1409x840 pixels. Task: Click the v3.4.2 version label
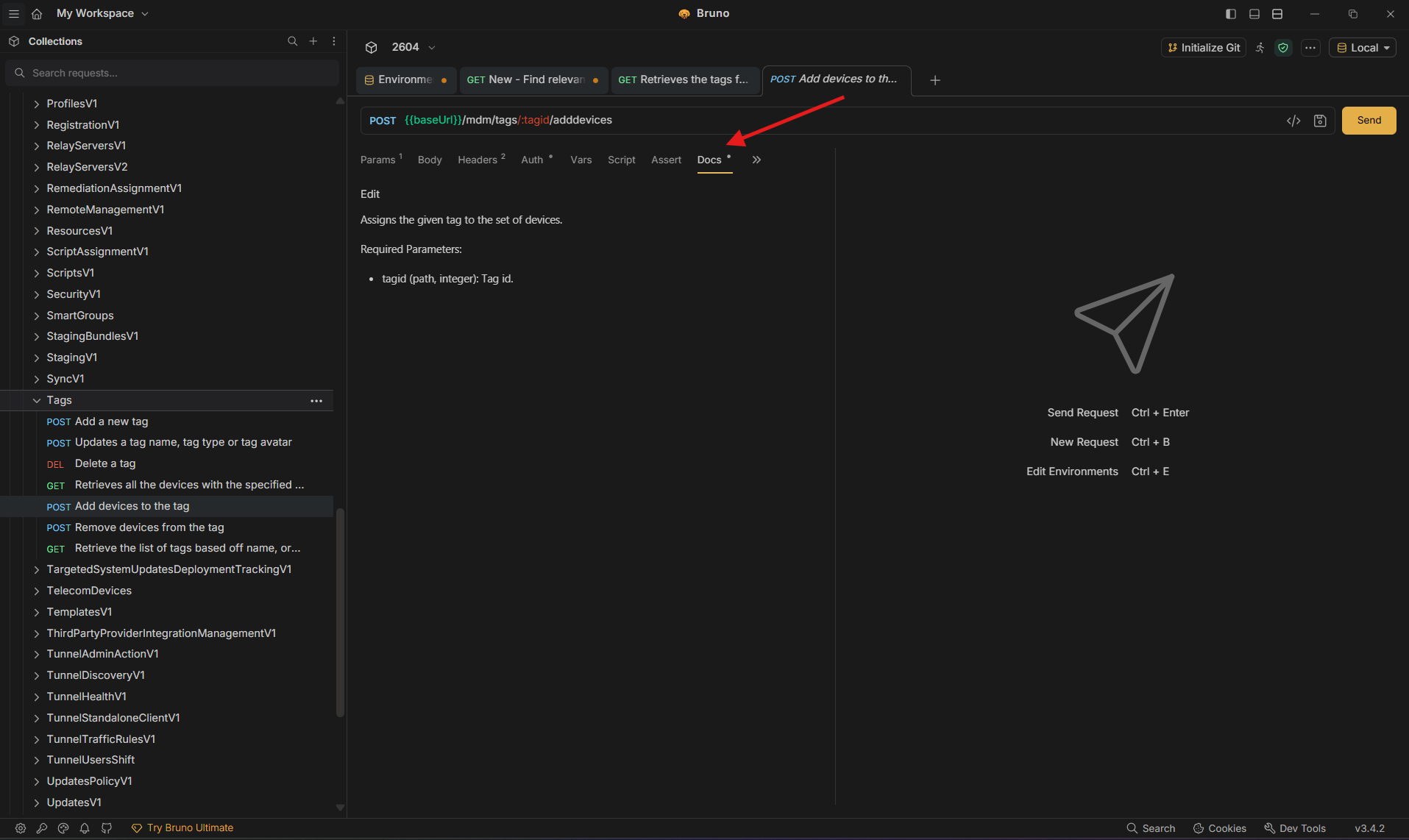click(1369, 829)
